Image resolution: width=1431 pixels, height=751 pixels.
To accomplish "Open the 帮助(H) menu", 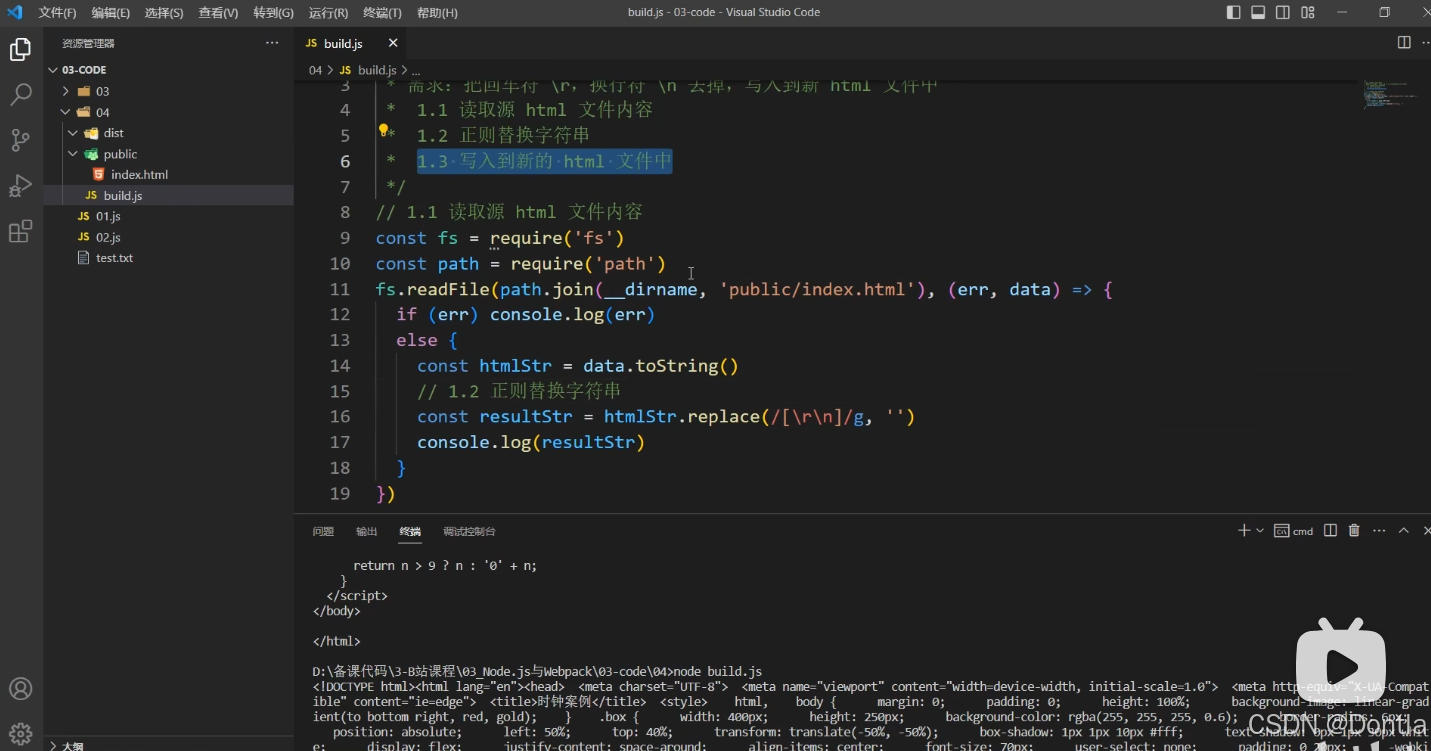I will 437,12.
